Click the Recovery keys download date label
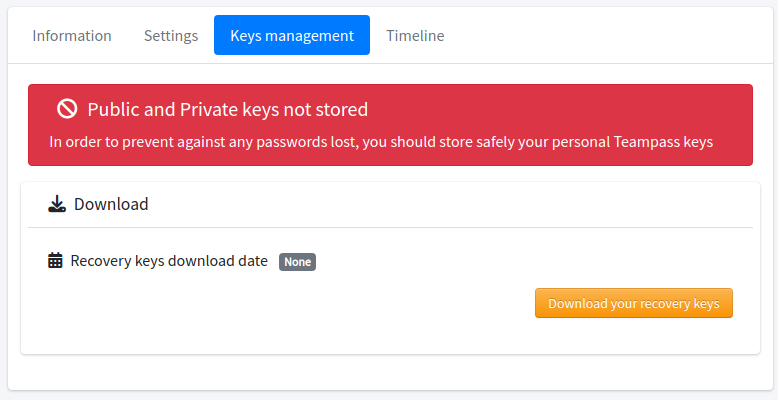Image resolution: width=778 pixels, height=400 pixels. pyautogui.click(x=169, y=261)
